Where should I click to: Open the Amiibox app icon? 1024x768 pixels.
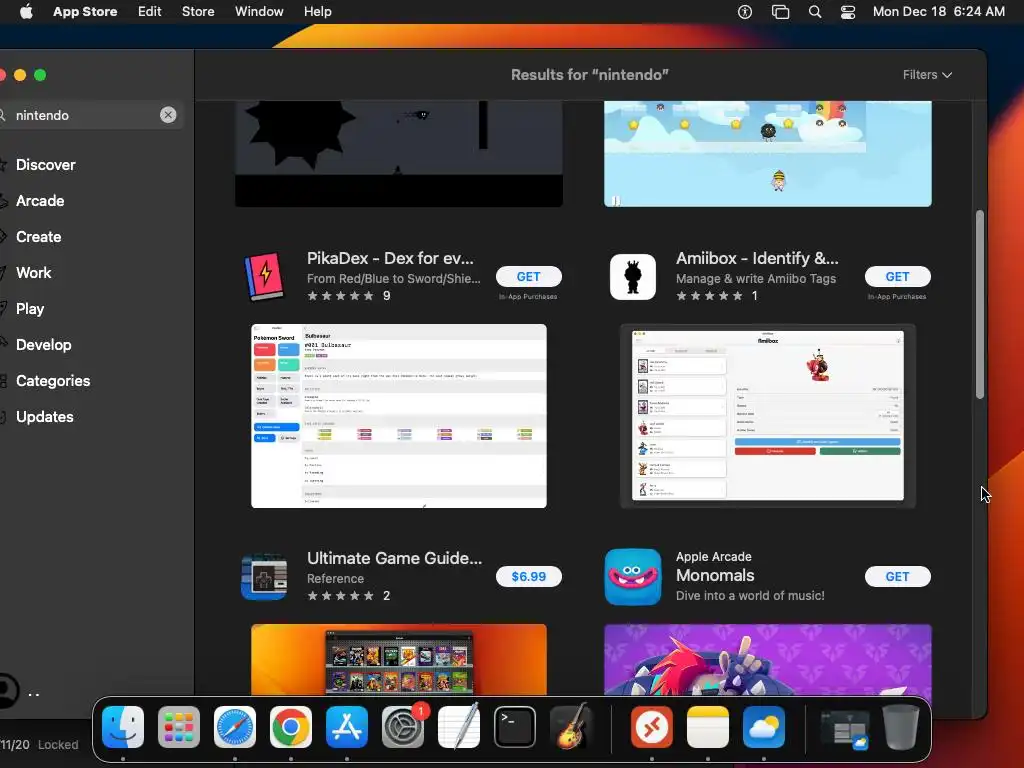(x=633, y=277)
